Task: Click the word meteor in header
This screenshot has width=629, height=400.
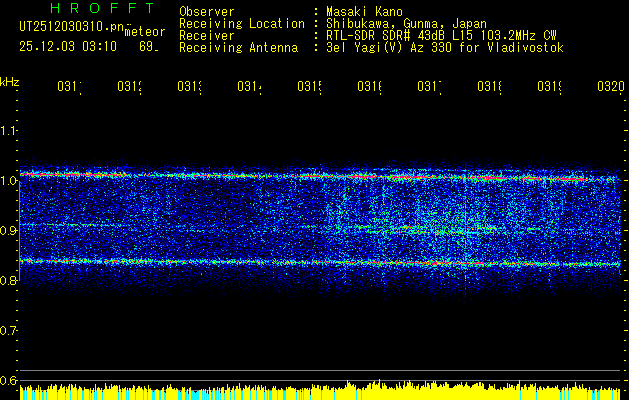Action: click(145, 32)
